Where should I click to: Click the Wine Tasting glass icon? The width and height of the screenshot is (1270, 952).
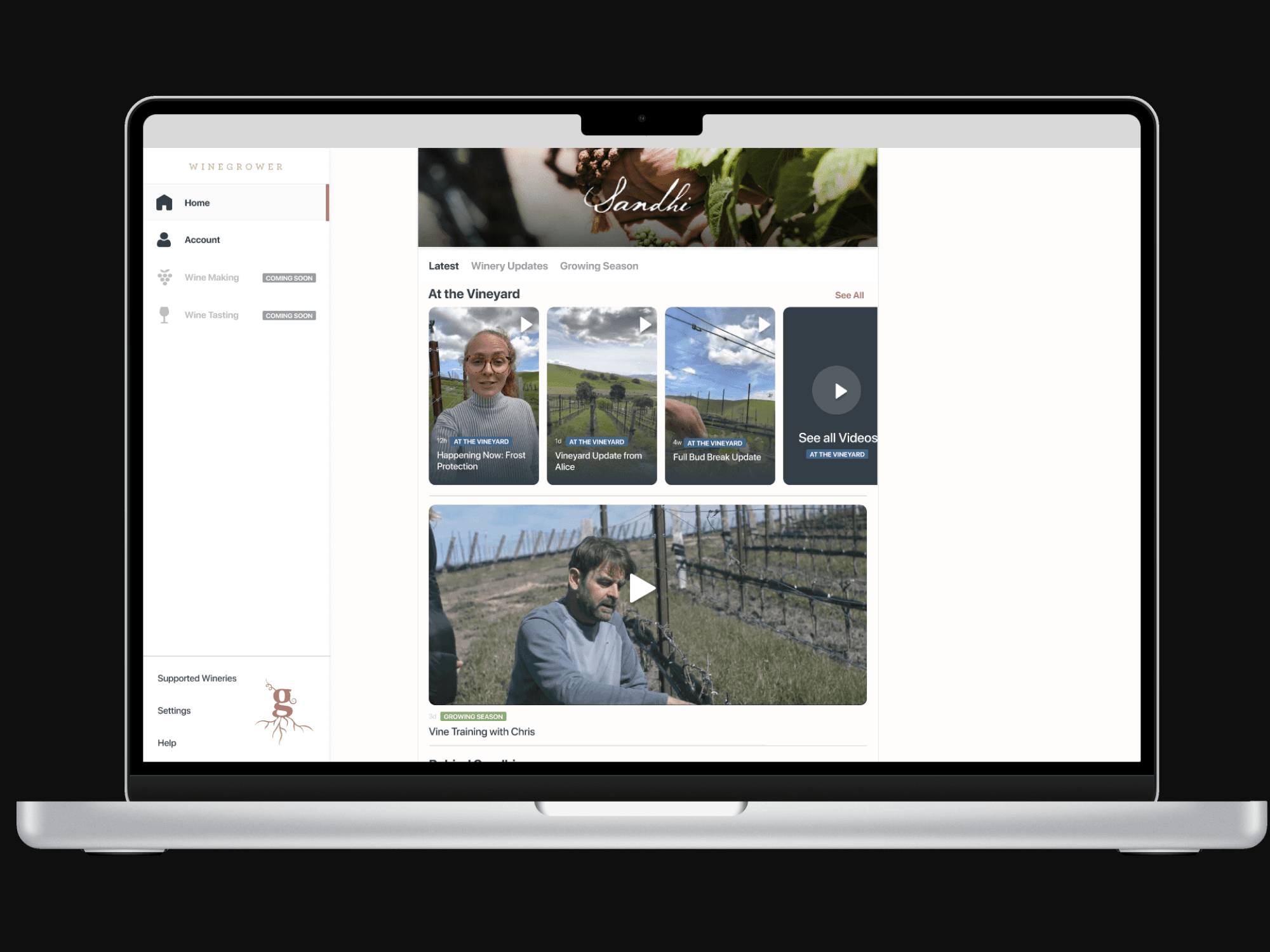[164, 315]
